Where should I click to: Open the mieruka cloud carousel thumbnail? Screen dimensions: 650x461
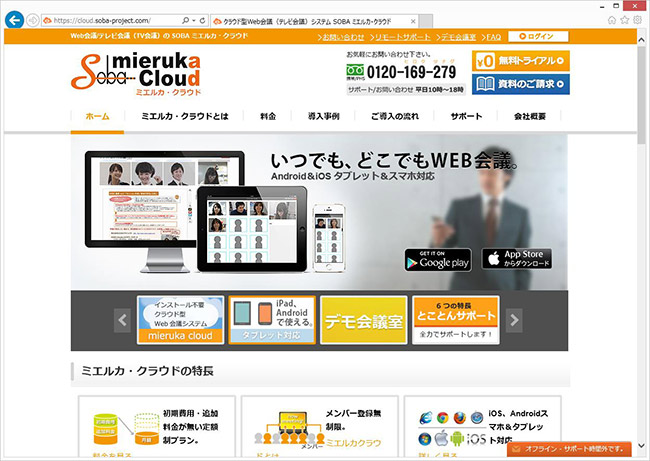(x=180, y=320)
